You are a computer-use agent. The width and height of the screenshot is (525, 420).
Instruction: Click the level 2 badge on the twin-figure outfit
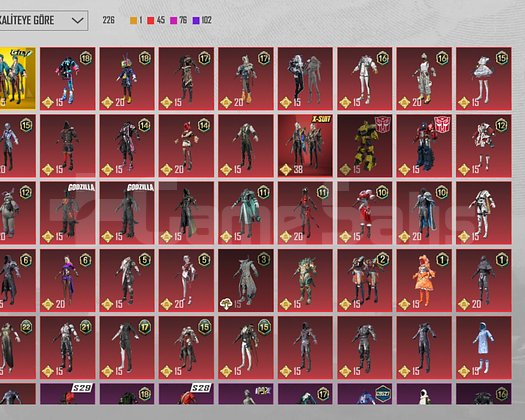pyautogui.click(x=383, y=260)
